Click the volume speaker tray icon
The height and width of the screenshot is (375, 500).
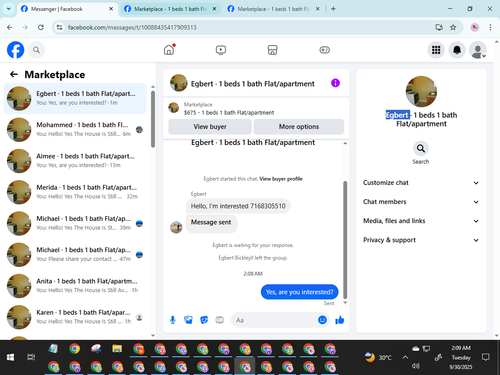pyautogui.click(x=416, y=366)
